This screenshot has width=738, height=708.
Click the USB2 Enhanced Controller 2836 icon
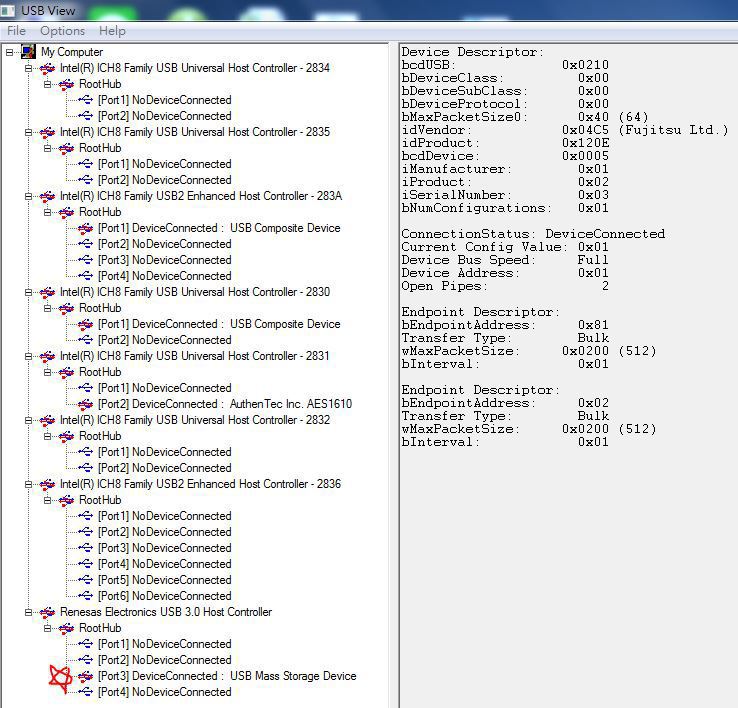47,484
